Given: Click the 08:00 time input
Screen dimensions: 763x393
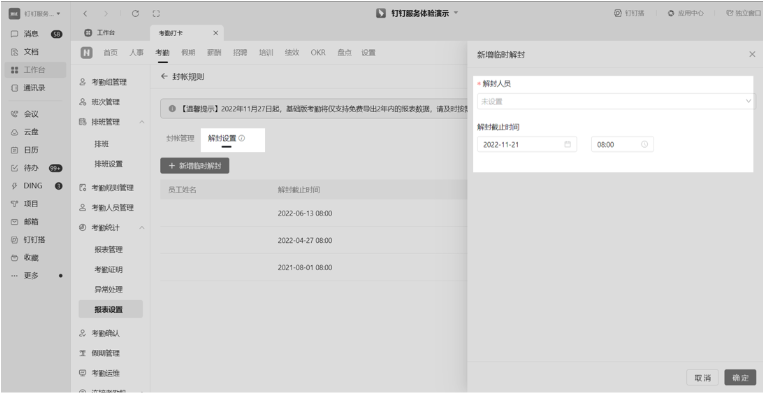Looking at the screenshot, I should click(x=622, y=144).
